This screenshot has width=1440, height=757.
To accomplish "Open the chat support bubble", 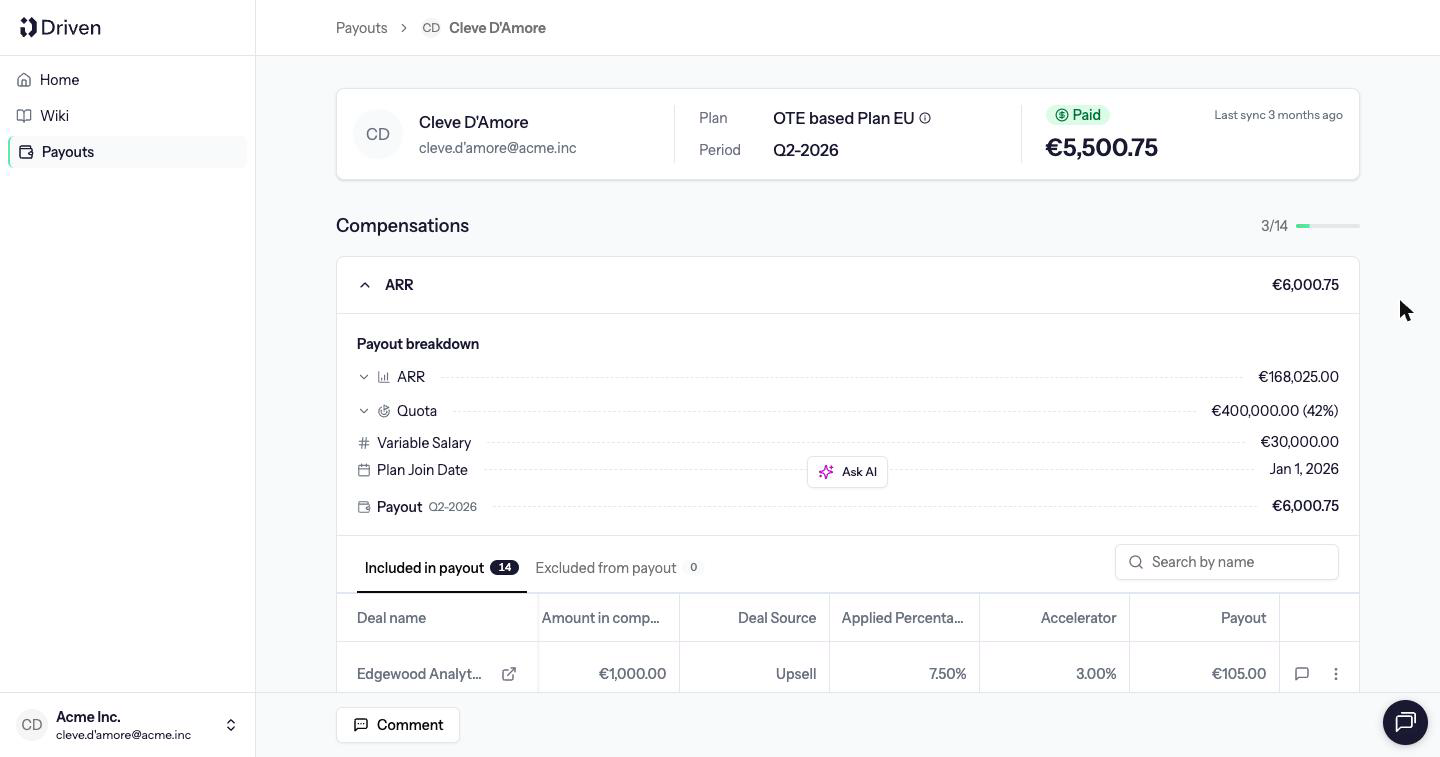I will pyautogui.click(x=1405, y=722).
